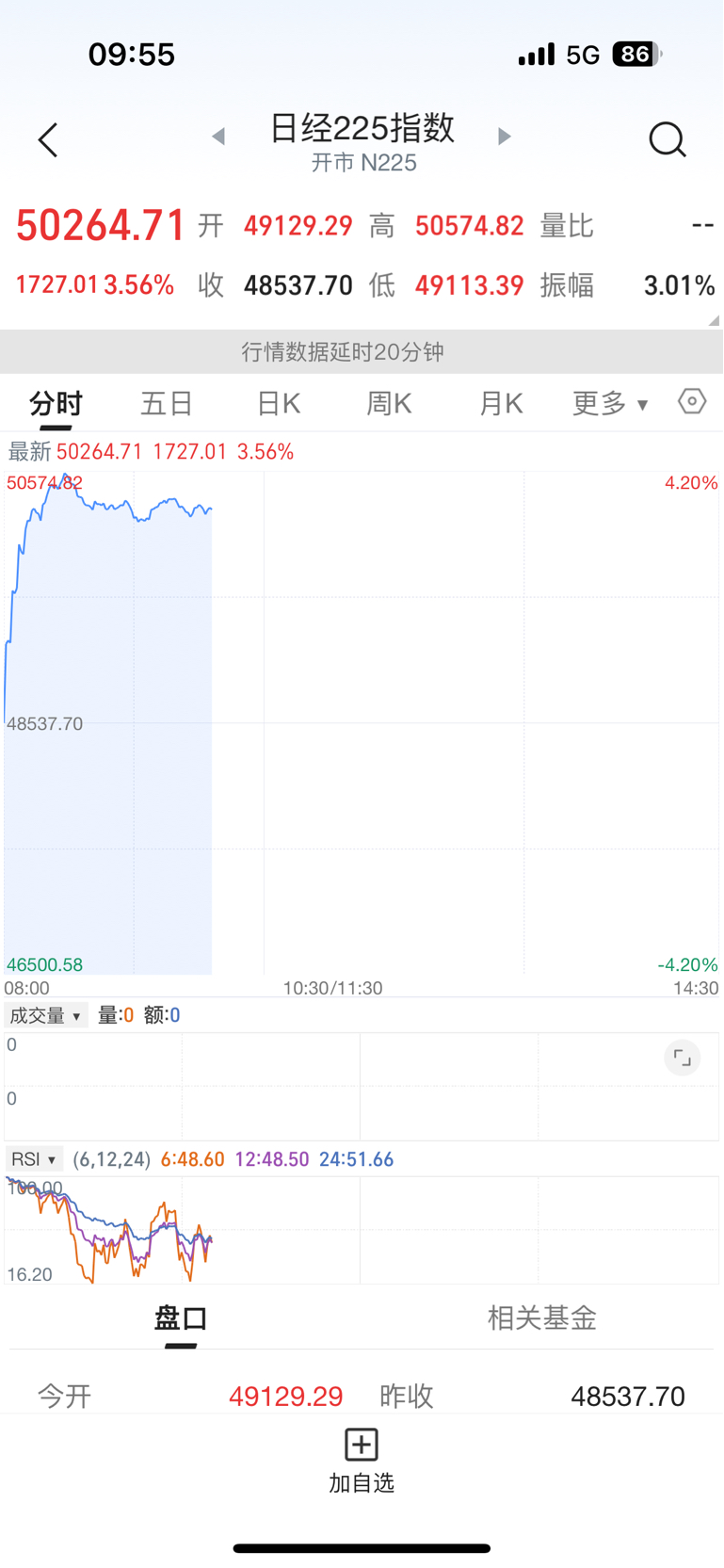
Task: Expand quote details corner triangle
Action: (714, 320)
